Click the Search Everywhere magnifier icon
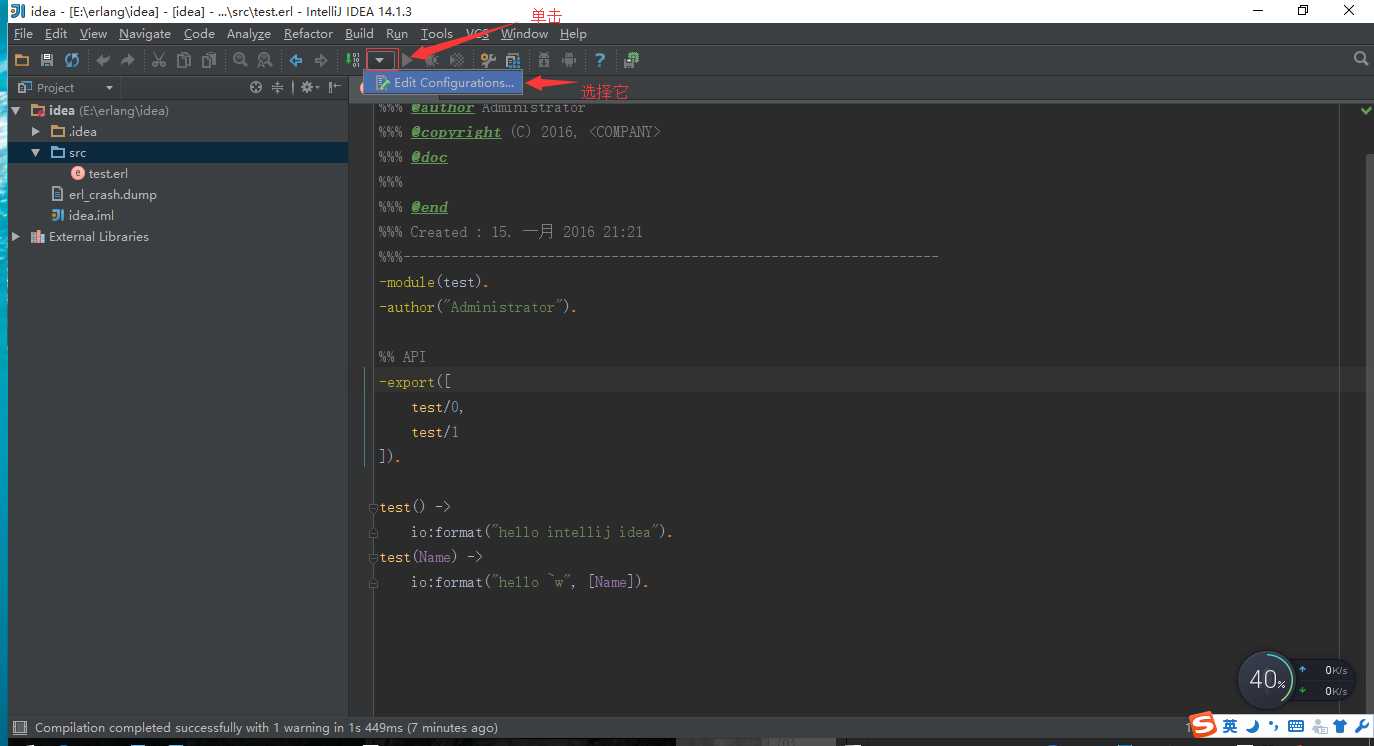Image resolution: width=1374 pixels, height=746 pixels. tap(1360, 59)
